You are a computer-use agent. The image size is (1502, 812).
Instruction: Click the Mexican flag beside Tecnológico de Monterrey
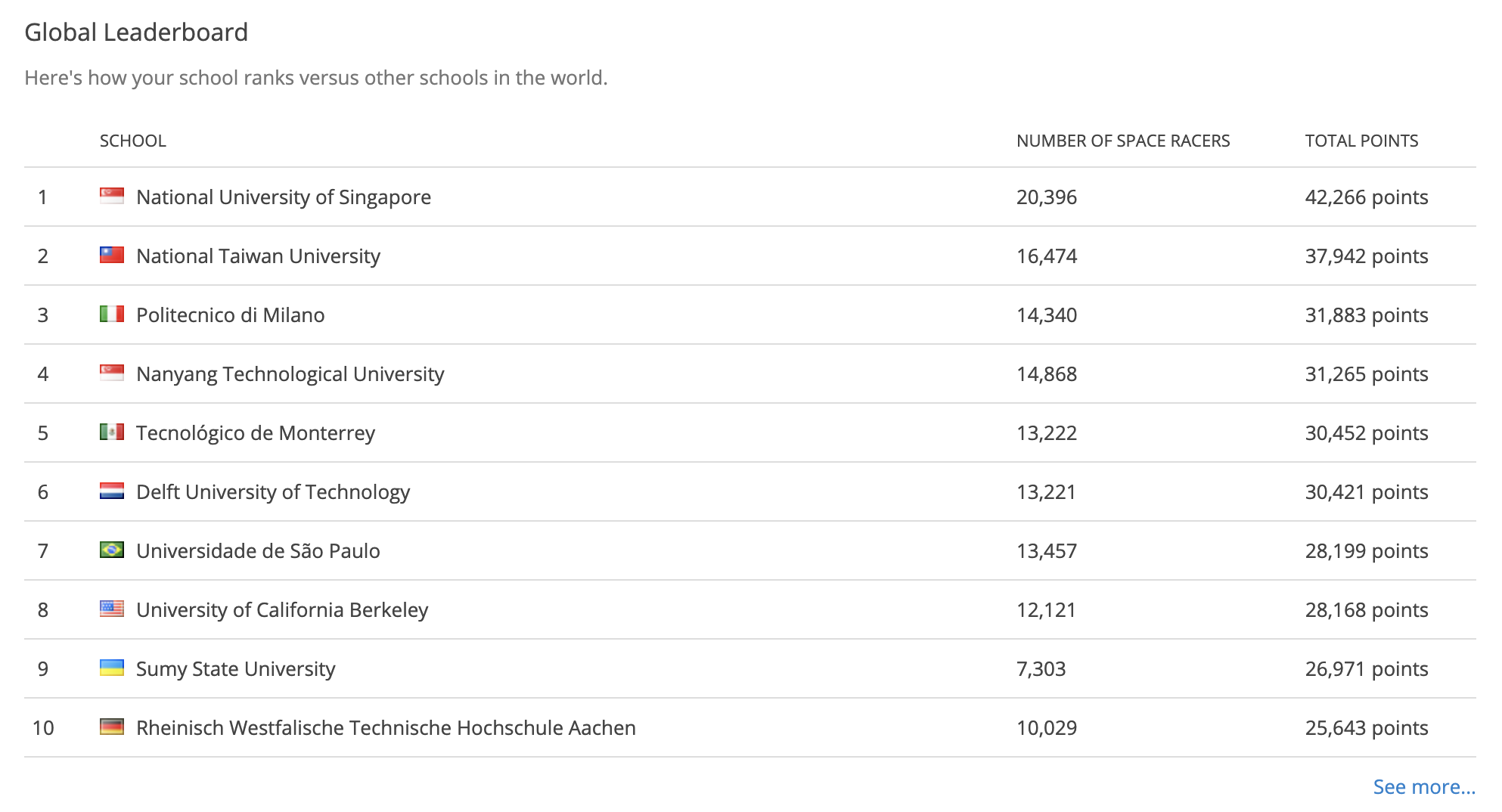112,432
